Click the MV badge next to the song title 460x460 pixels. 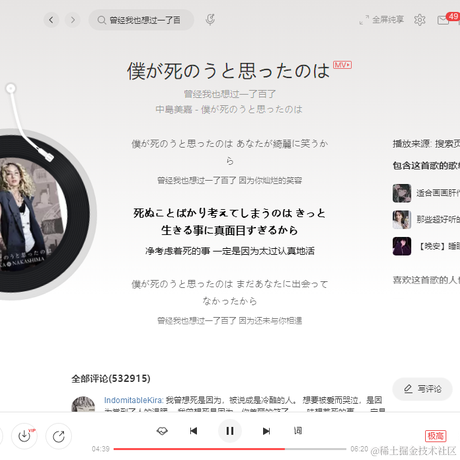(342, 65)
